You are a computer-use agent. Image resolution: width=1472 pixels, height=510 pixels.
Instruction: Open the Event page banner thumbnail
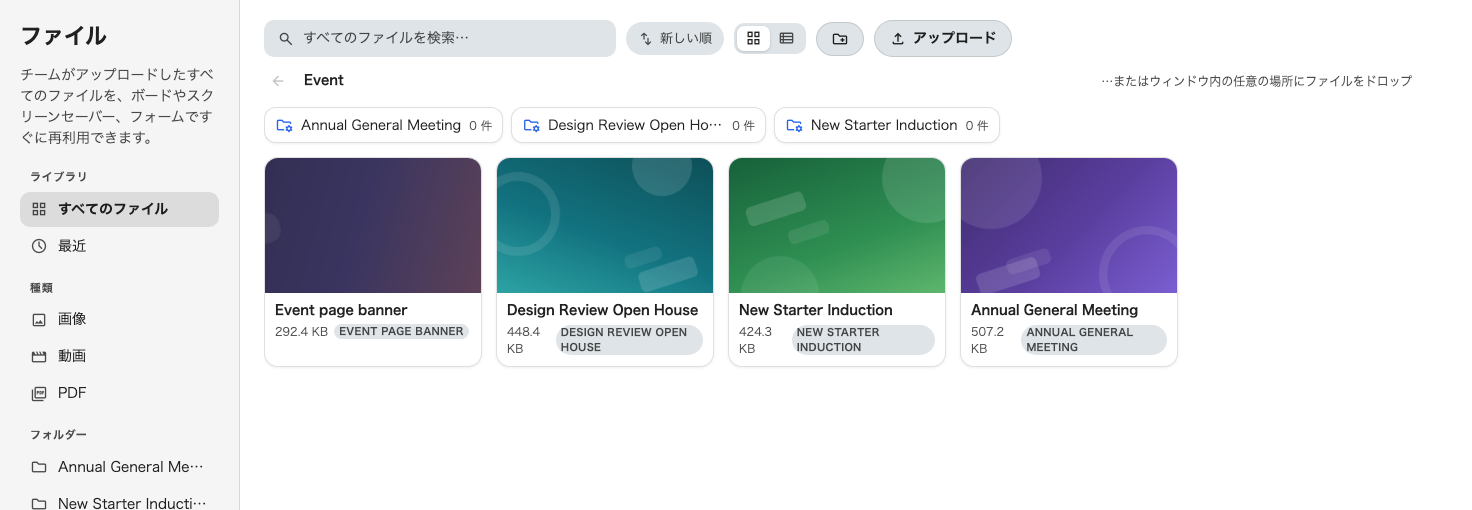[373, 225]
